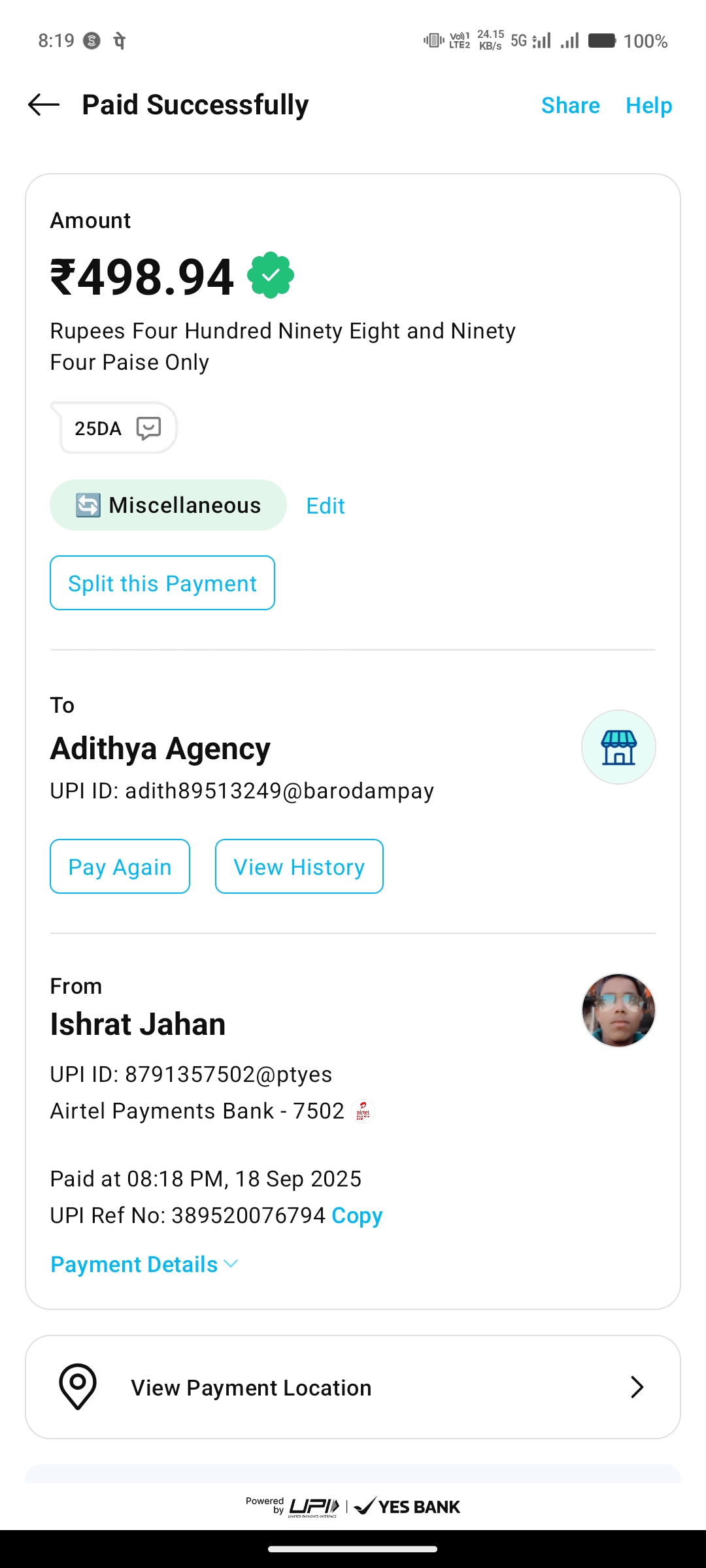Tap the back arrow icon

tap(44, 105)
